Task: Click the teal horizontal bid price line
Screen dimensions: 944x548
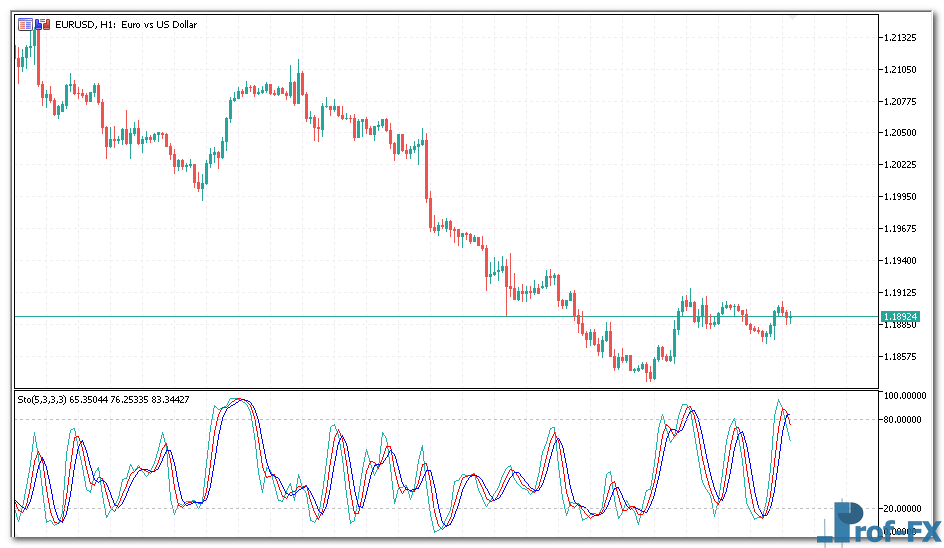Action: (x=300, y=317)
